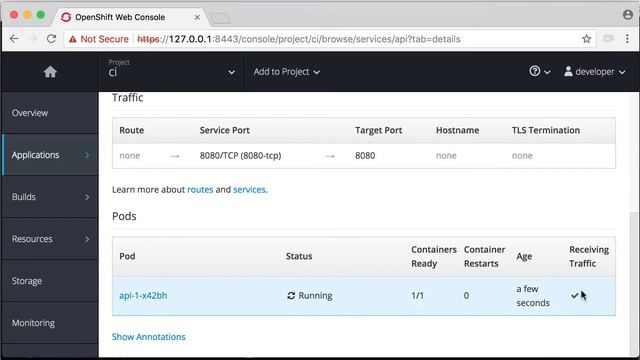Click the Hostname column header
This screenshot has height=360, width=640.
click(x=457, y=130)
